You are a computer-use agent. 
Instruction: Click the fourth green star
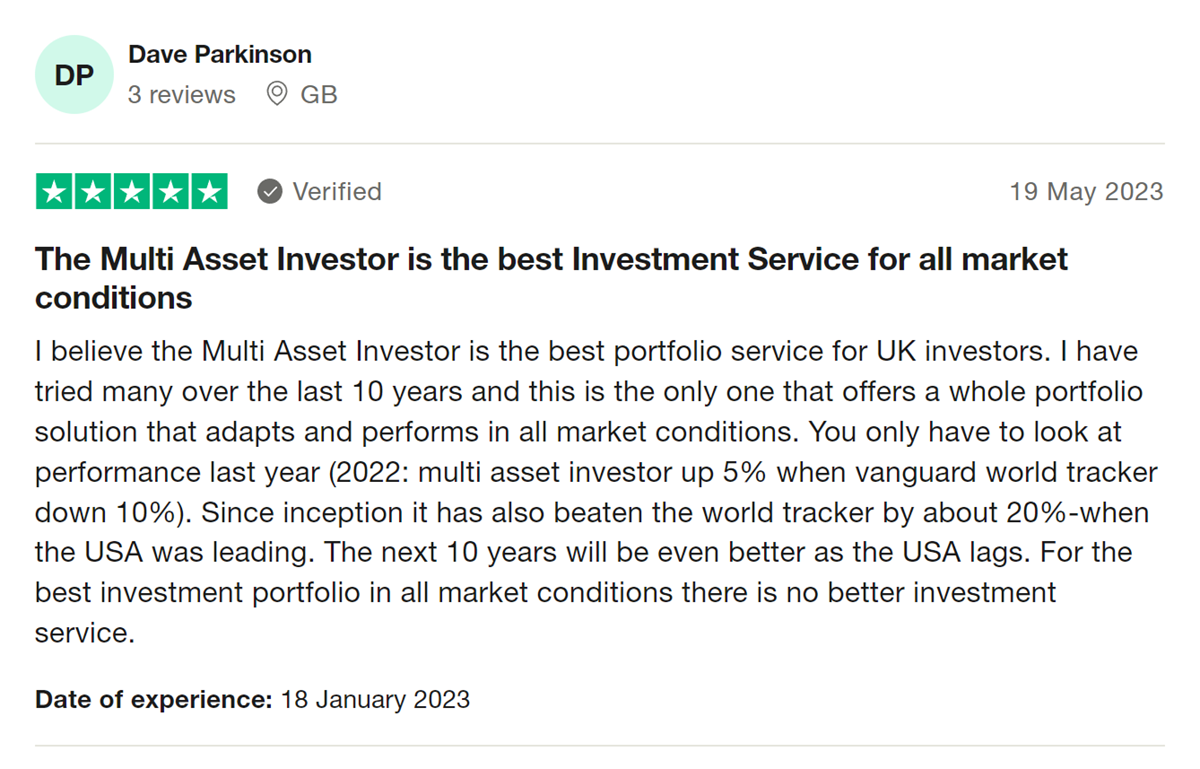[170, 191]
